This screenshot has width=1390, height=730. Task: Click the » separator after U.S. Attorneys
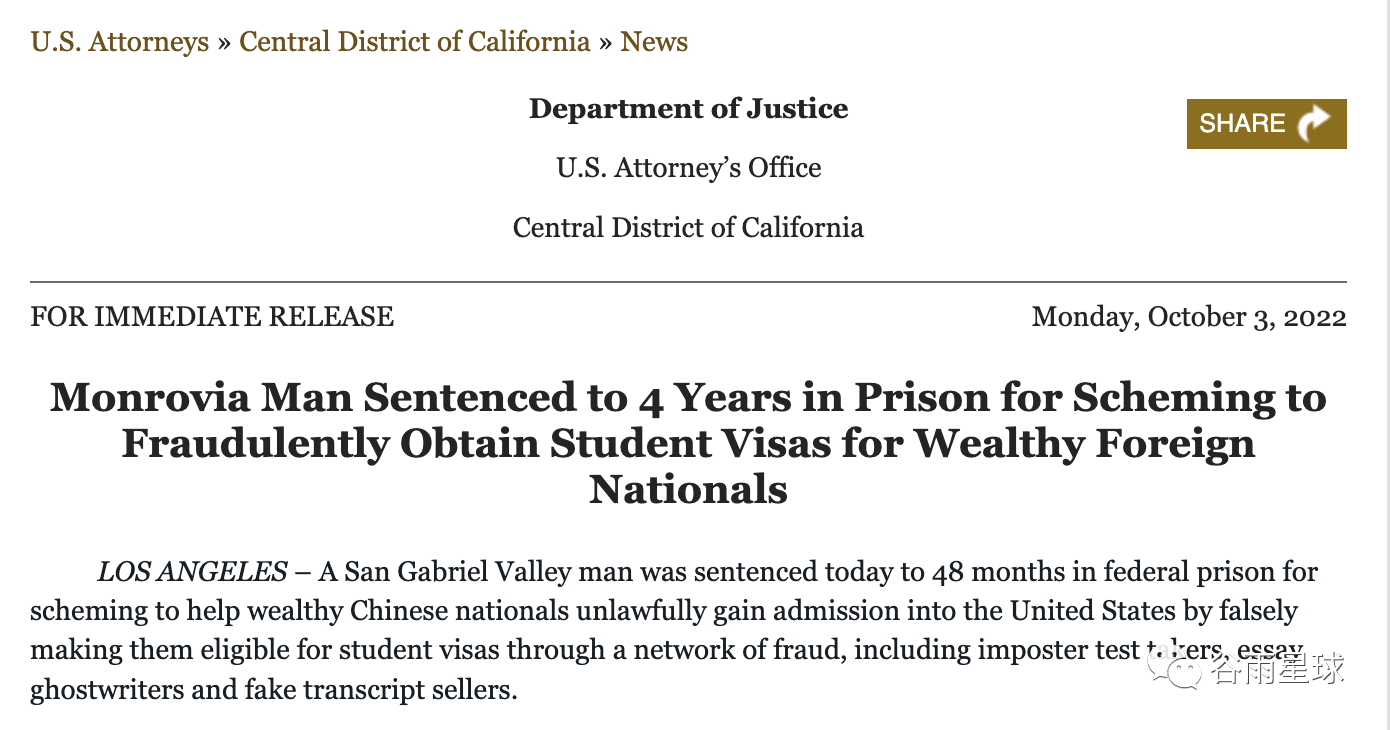click(x=224, y=43)
